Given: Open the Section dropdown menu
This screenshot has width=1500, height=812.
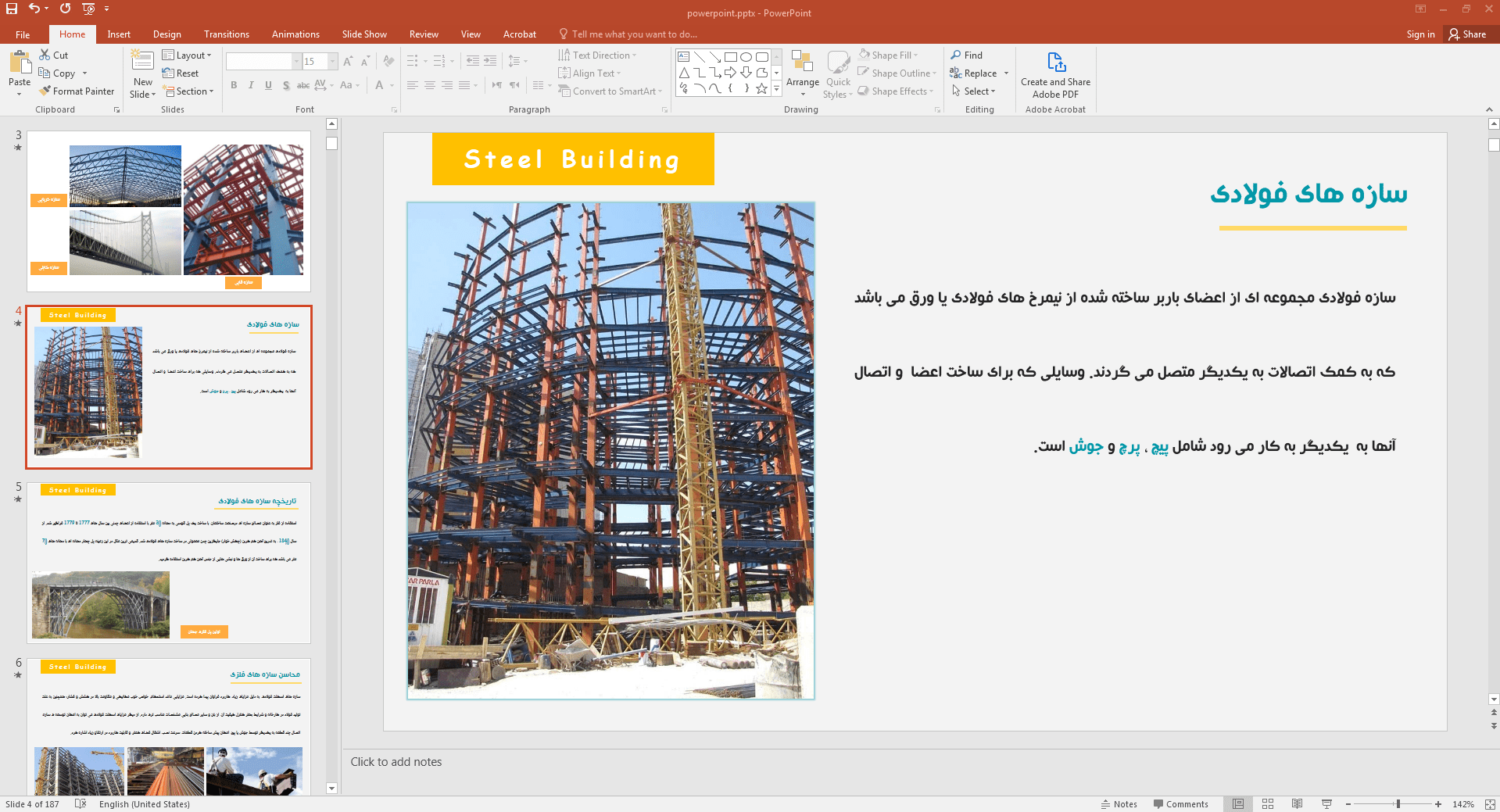Looking at the screenshot, I should tap(189, 91).
